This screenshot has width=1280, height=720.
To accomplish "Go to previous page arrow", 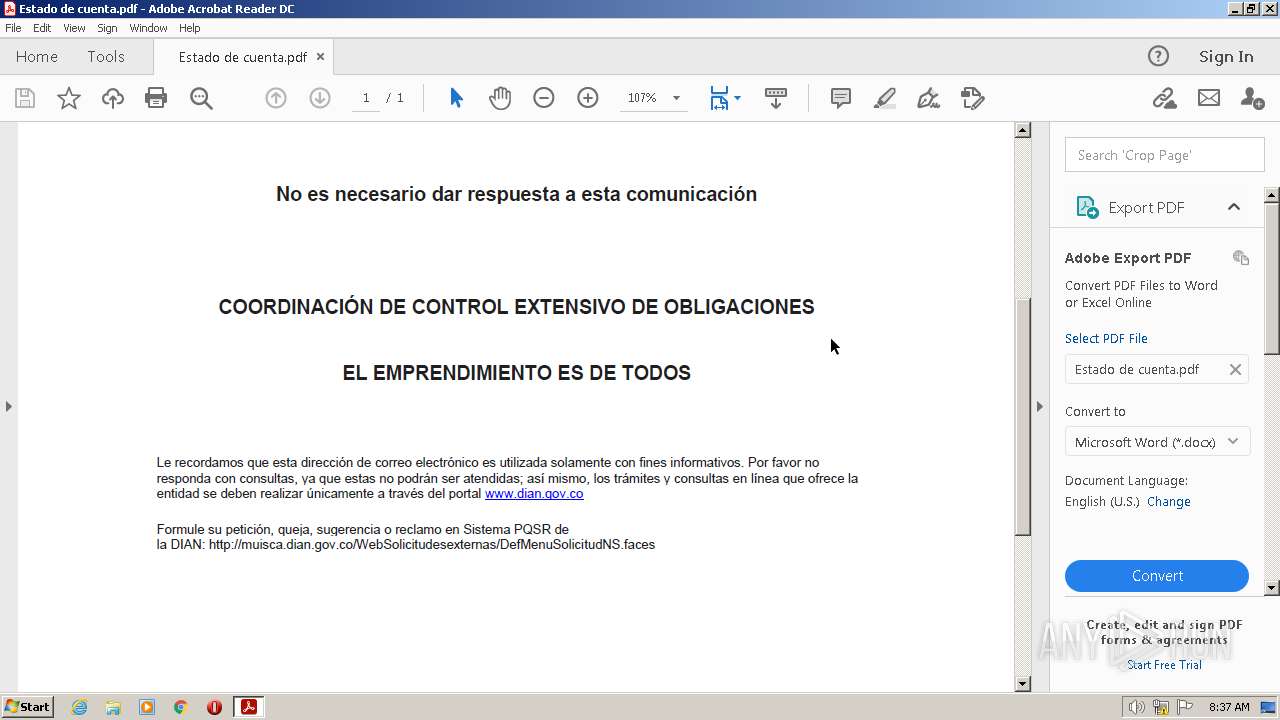I will 276,98.
